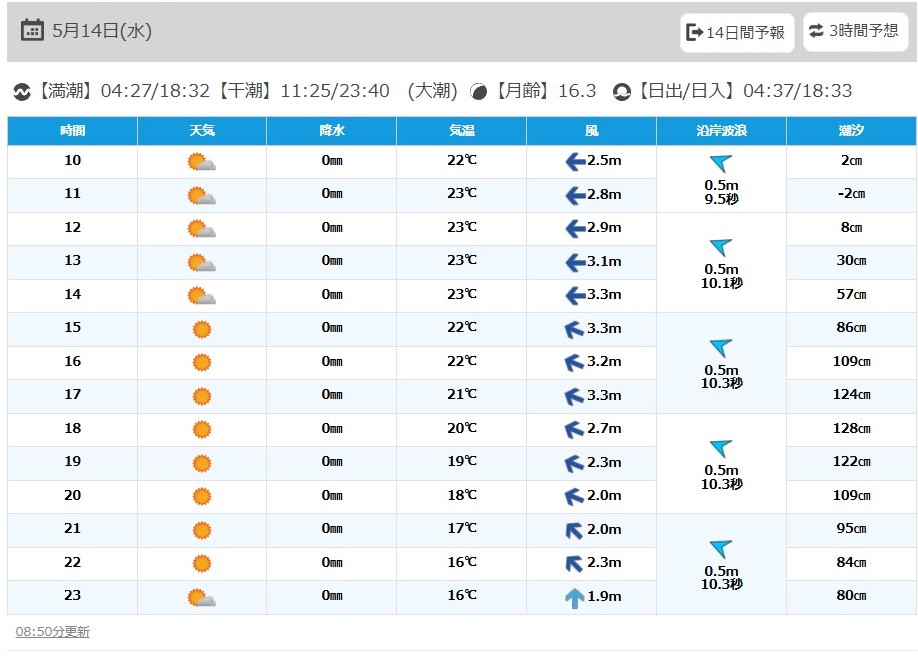Click the sunny weather icon at hour 15
This screenshot has height=665, width=918.
coord(201,329)
